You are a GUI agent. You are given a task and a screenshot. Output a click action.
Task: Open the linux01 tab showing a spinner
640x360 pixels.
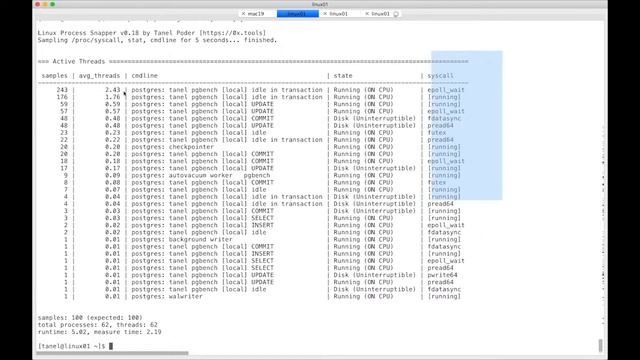[x=380, y=14]
